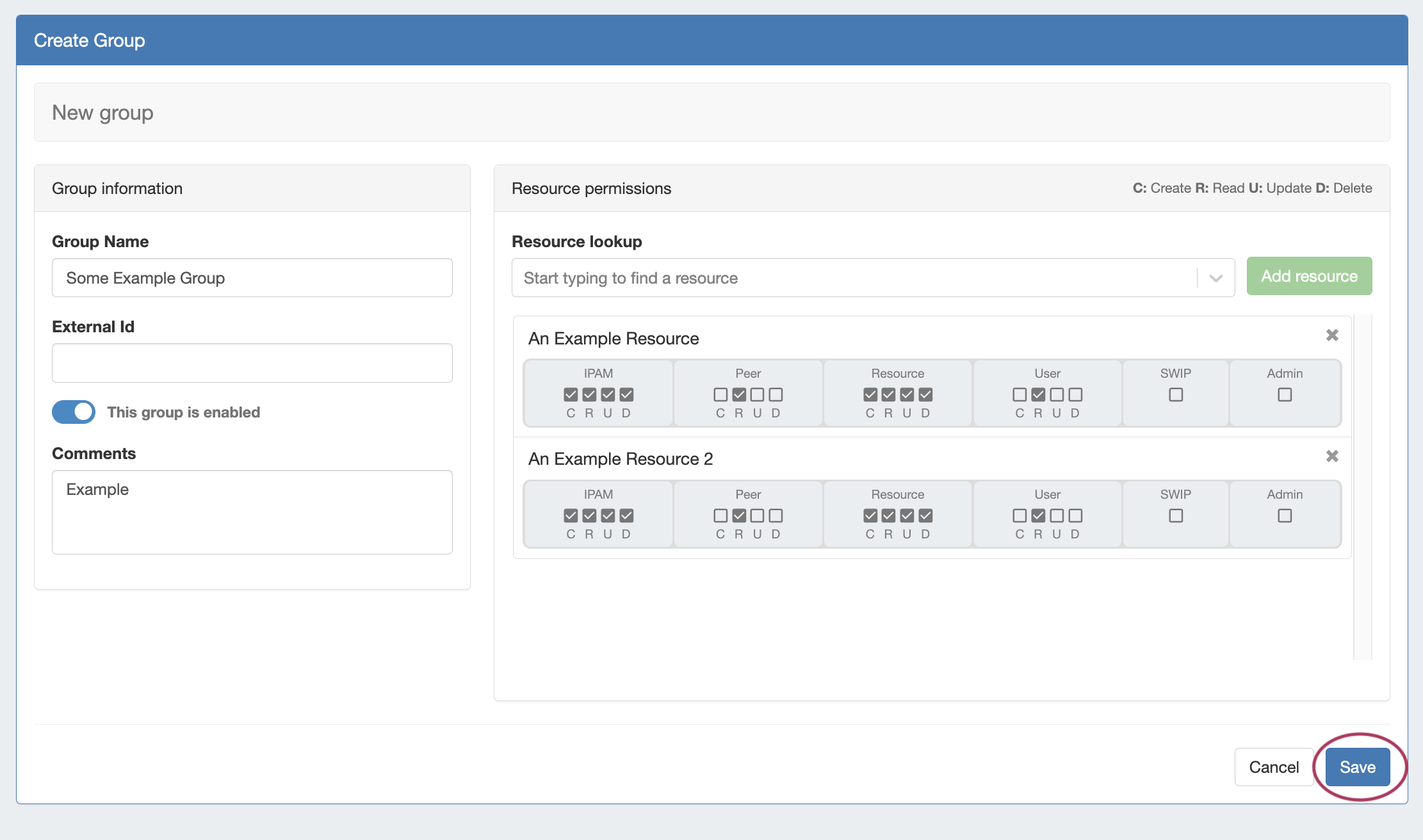Click the Comments text area
The image size is (1423, 840).
252,512
